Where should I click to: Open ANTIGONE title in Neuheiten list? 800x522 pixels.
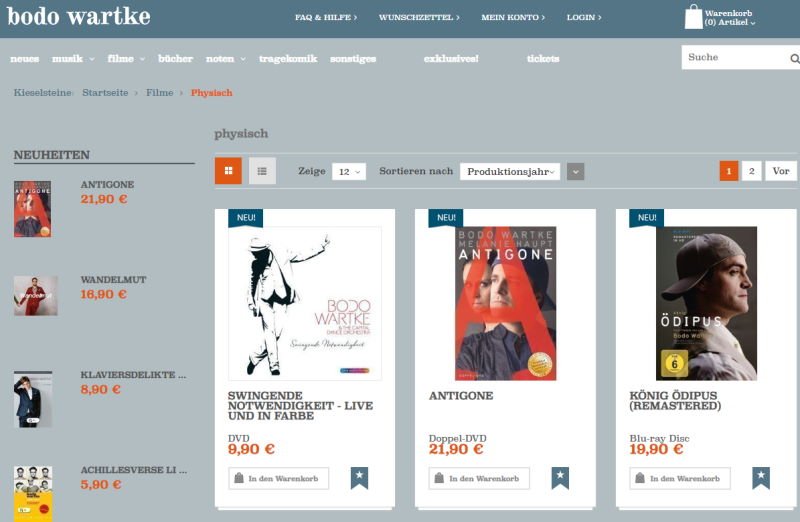[107, 185]
